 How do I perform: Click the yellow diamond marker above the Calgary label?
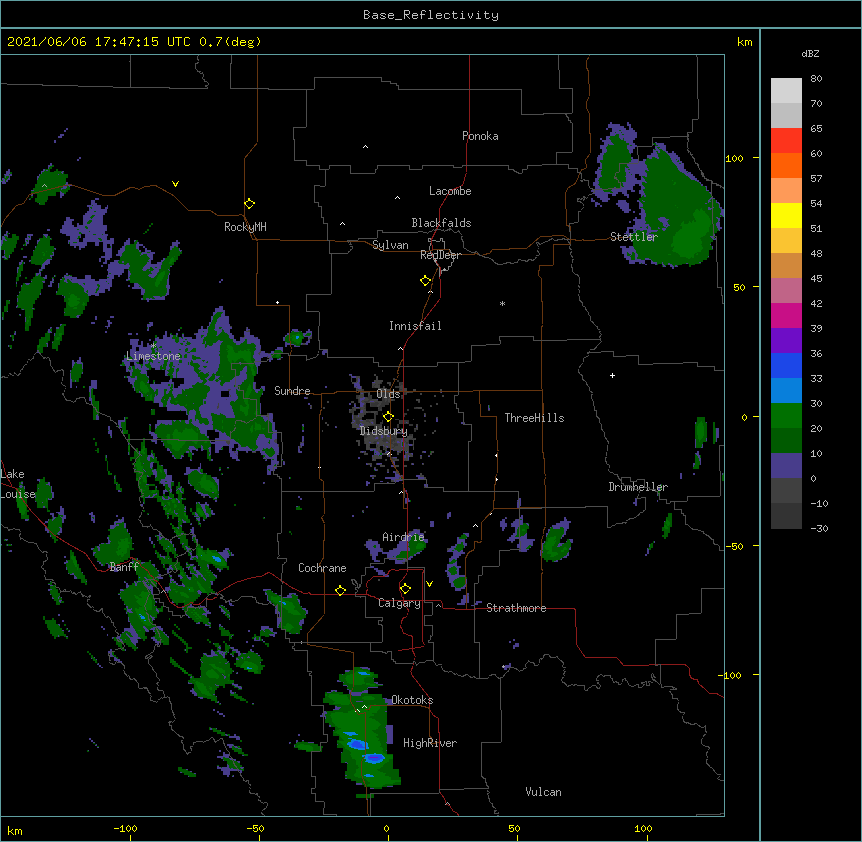pos(405,589)
